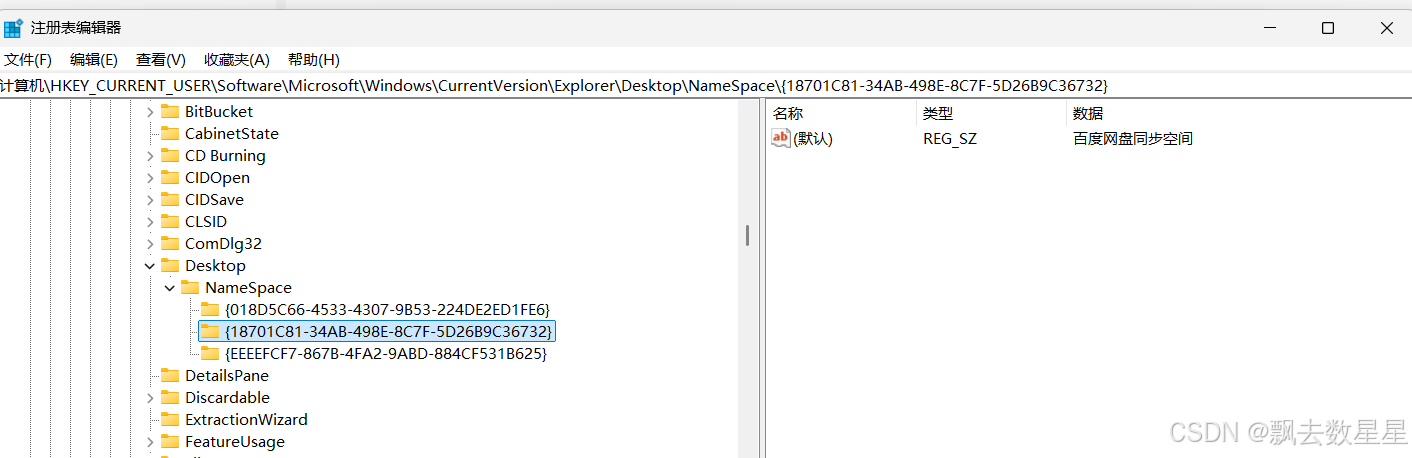Click the REG_SZ type cell
Viewport: 1412px width, 458px height.
click(950, 139)
